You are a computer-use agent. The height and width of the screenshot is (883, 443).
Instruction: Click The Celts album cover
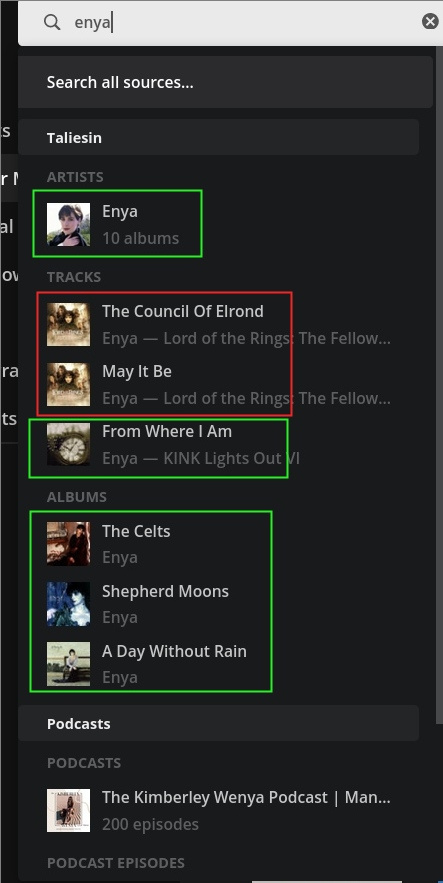(x=68, y=543)
